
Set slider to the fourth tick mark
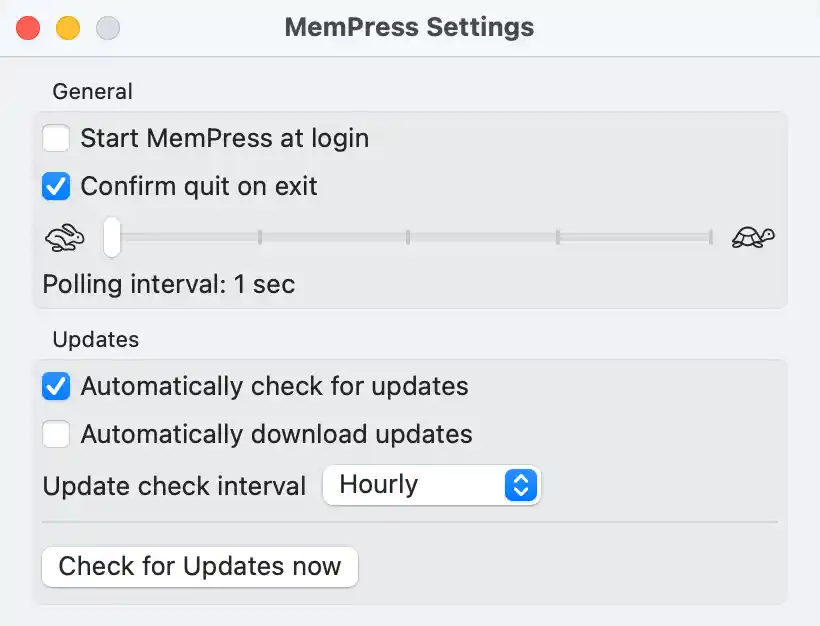[x=558, y=237]
